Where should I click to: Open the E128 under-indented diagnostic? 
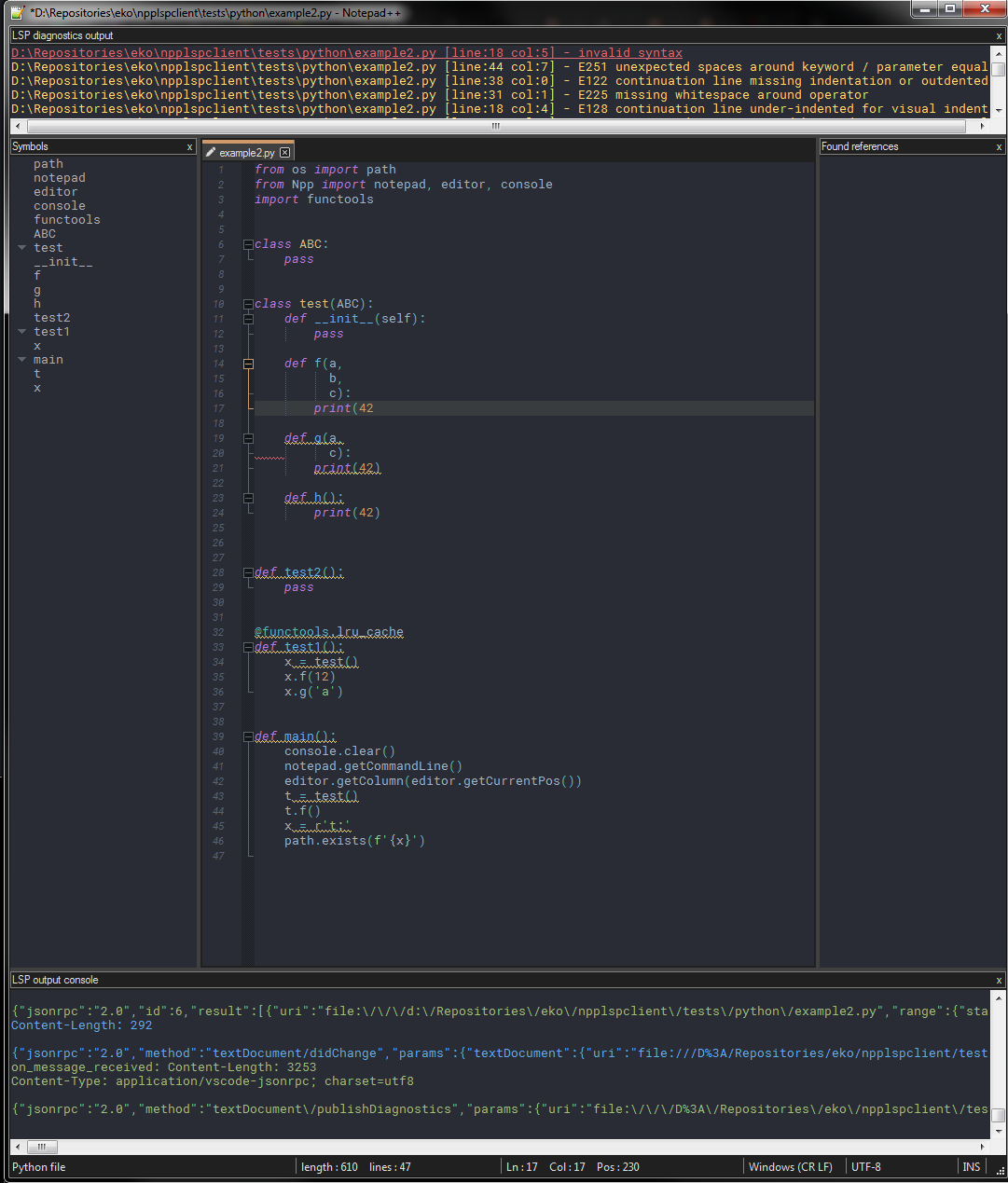tap(500, 109)
